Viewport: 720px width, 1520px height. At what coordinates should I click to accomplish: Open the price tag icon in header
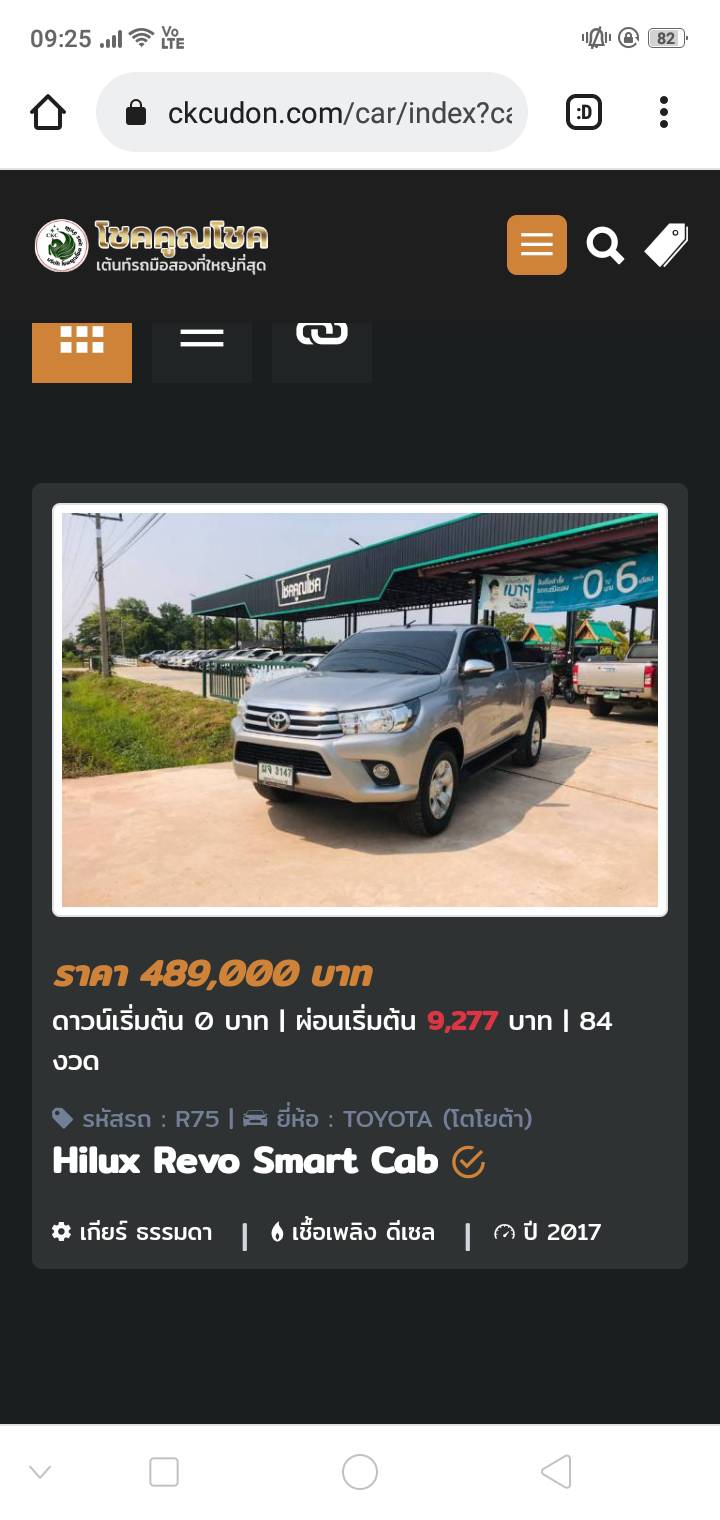[x=666, y=245]
